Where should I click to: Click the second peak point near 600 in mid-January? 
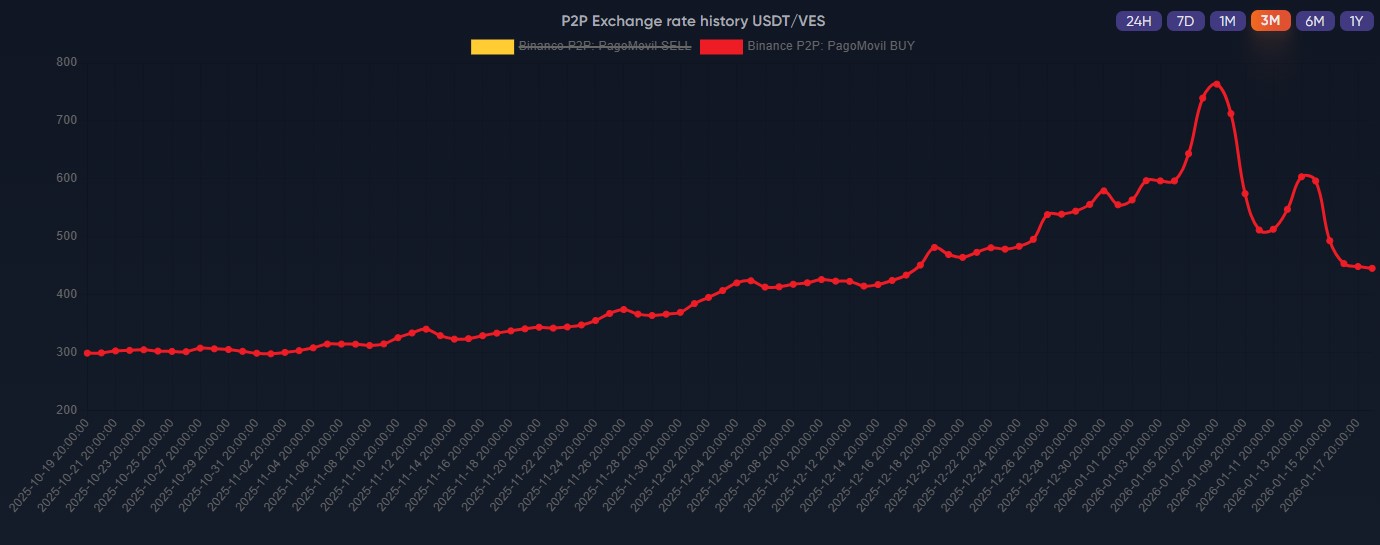pyautogui.click(x=1301, y=176)
